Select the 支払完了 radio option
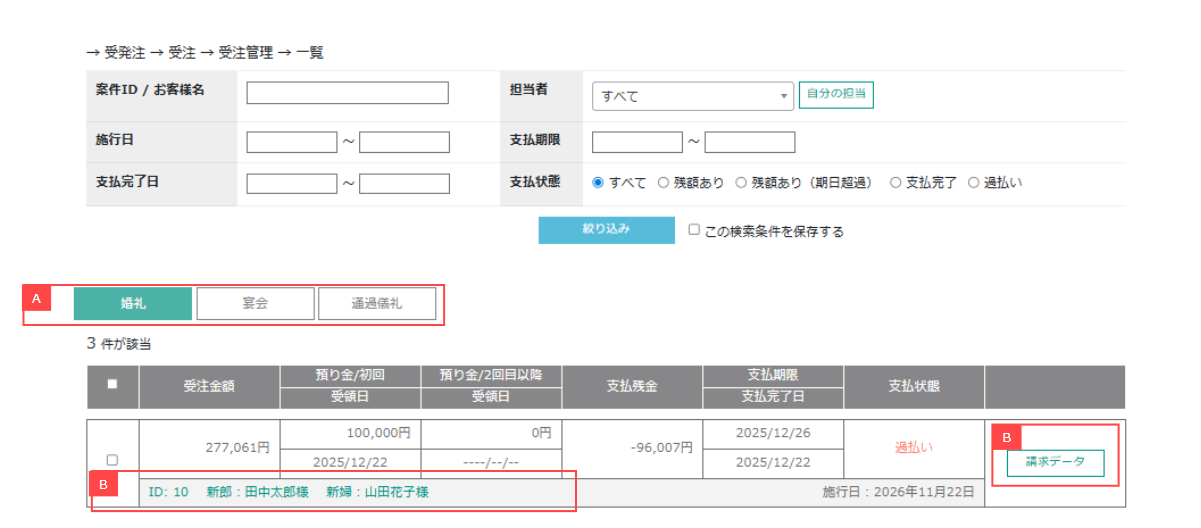Viewport: 1201px width, 528px height. click(x=895, y=183)
